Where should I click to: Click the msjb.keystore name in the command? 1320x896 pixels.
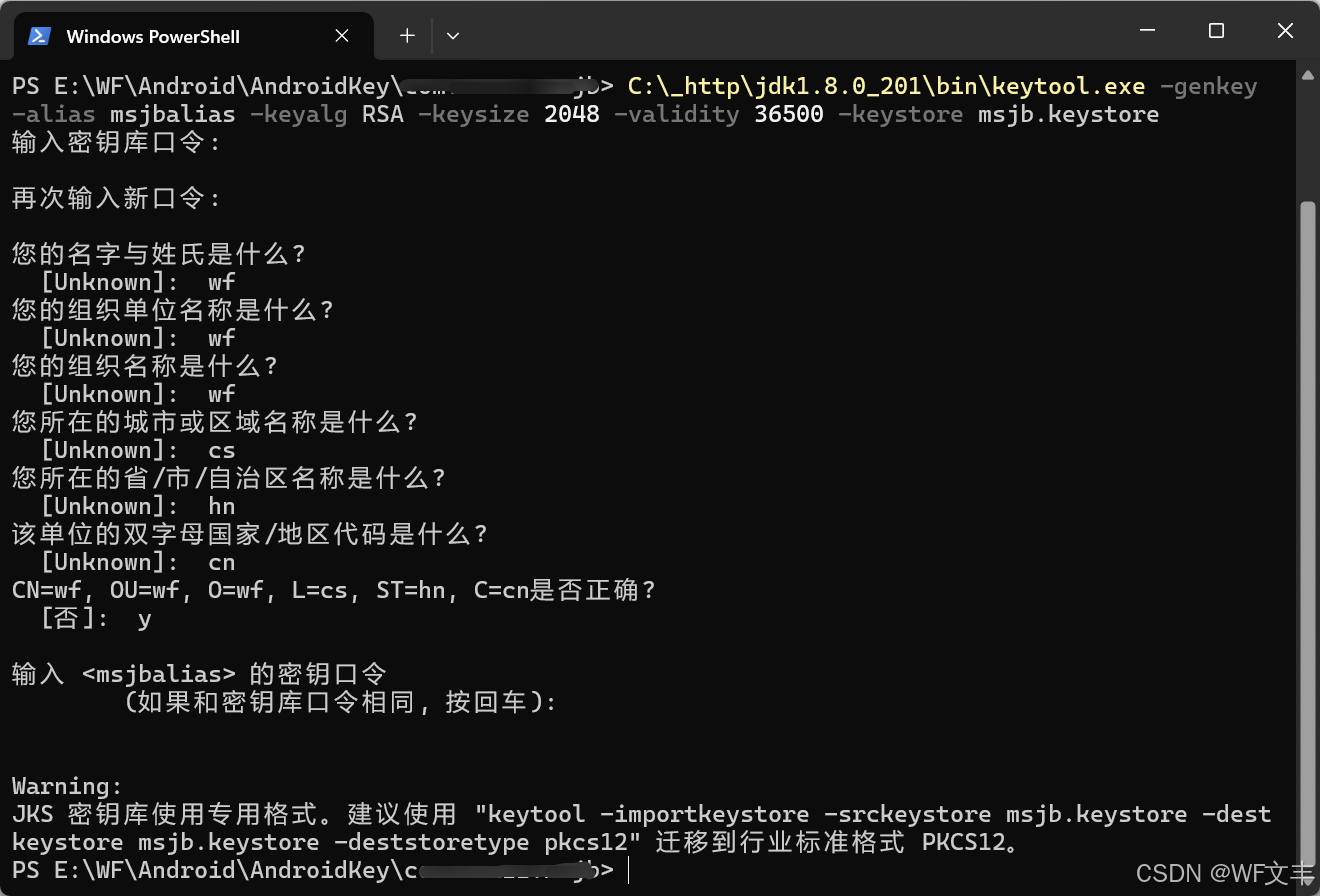click(x=1069, y=114)
